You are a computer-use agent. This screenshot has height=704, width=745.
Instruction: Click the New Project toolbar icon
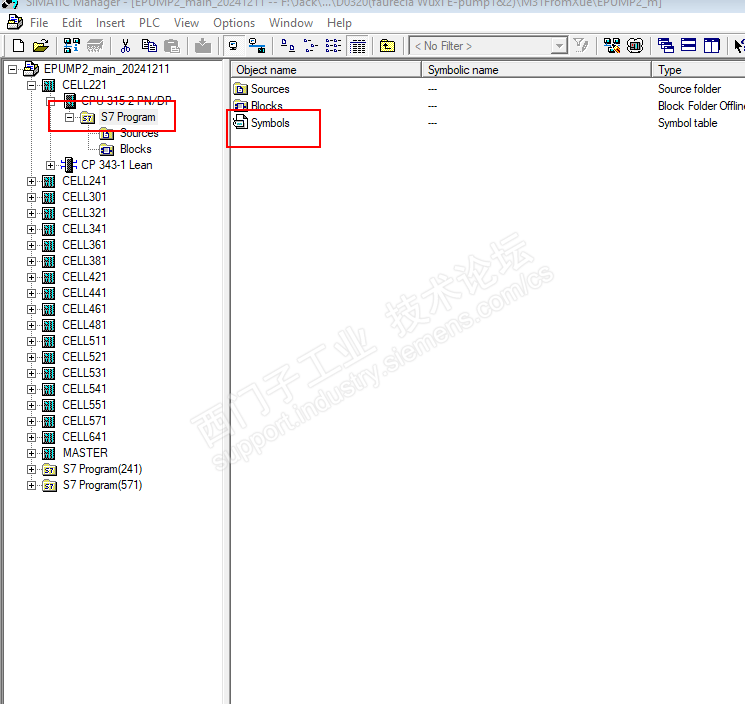click(x=18, y=46)
